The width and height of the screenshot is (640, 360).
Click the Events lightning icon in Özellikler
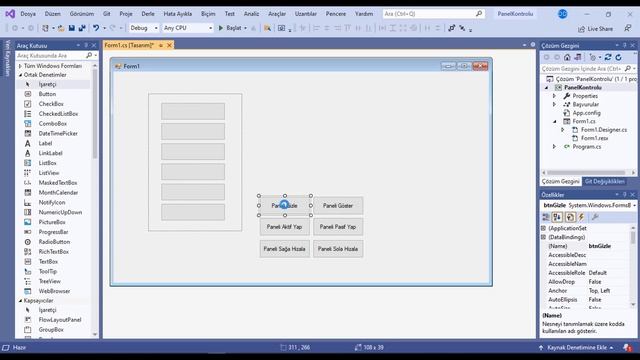581,217
